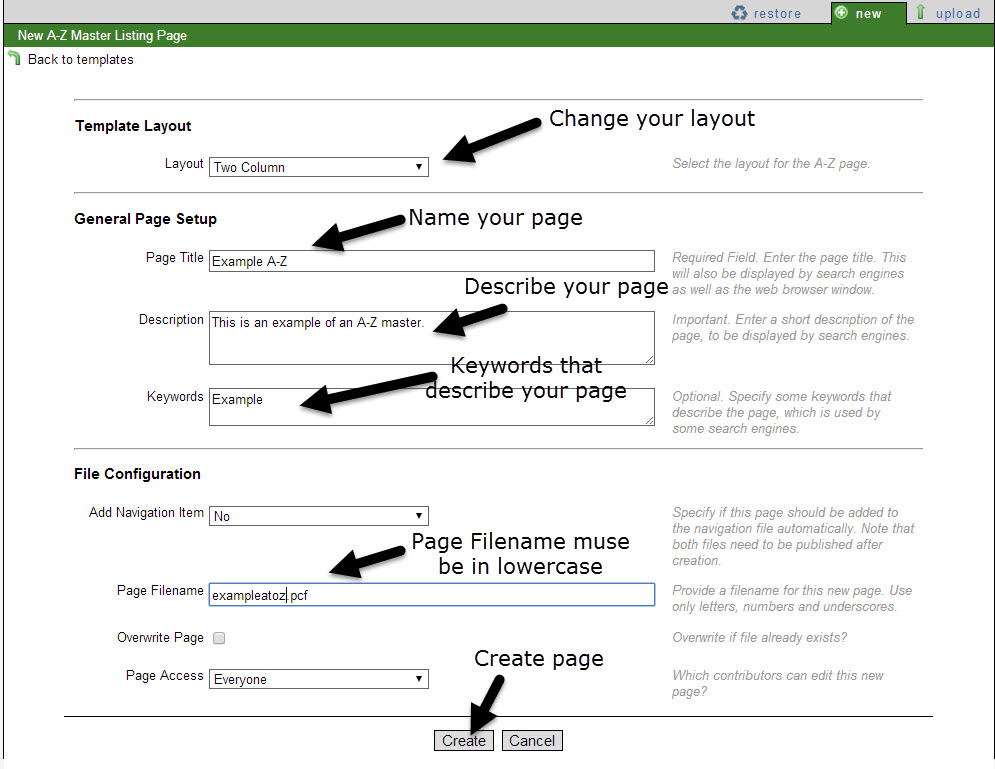Click the recycle restore icon
The width and height of the screenshot is (995, 769).
[x=739, y=13]
